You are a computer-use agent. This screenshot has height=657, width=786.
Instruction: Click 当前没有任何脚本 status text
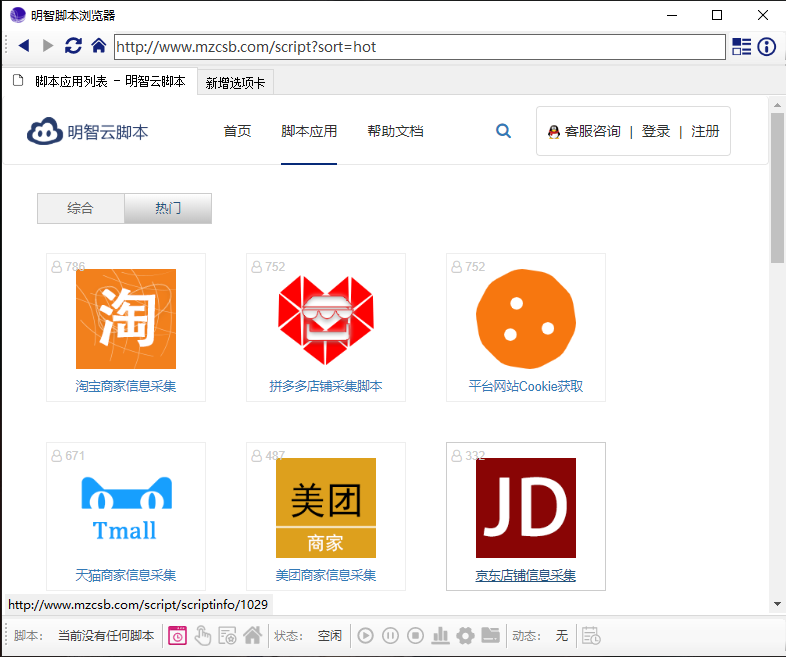pyautogui.click(x=106, y=635)
